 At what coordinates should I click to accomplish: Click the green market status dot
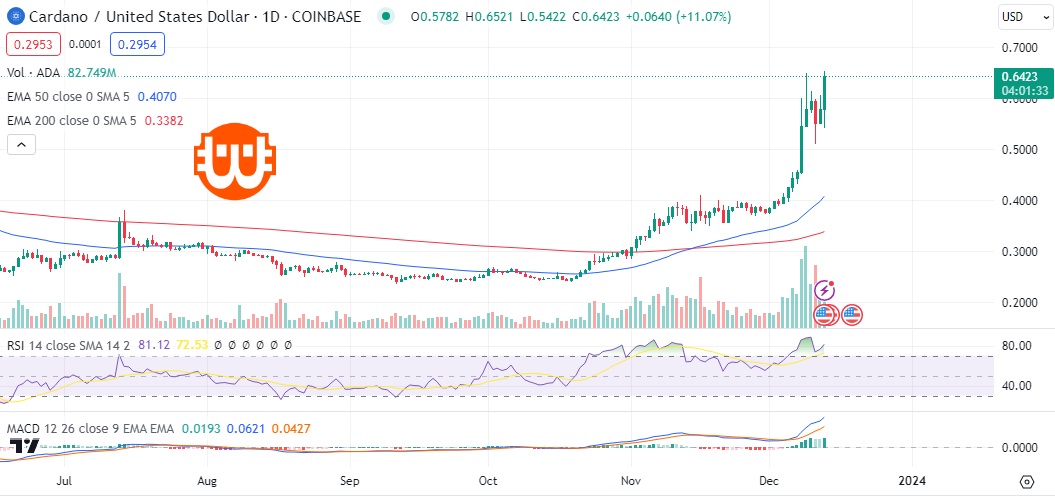point(385,16)
